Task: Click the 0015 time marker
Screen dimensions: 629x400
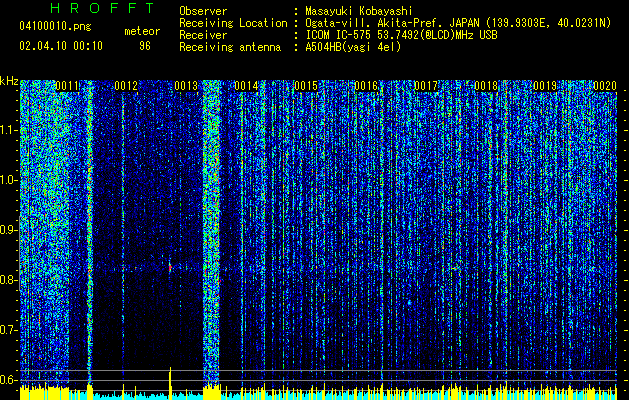Action: coord(306,86)
